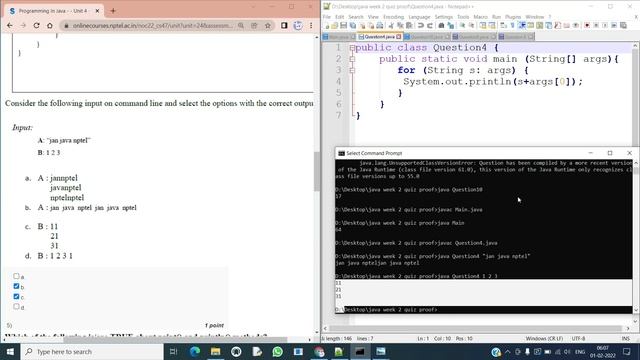The height and width of the screenshot is (360, 640).
Task: Click the Start Recording macro red icon
Action: [587, 25]
